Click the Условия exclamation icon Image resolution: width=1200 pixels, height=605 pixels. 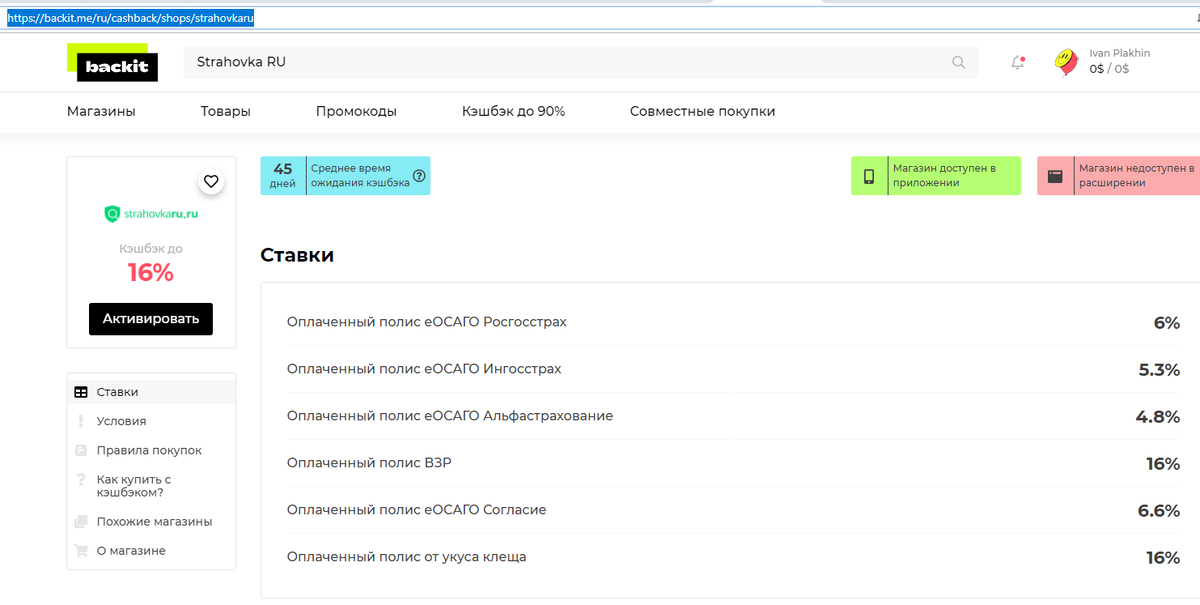(81, 421)
